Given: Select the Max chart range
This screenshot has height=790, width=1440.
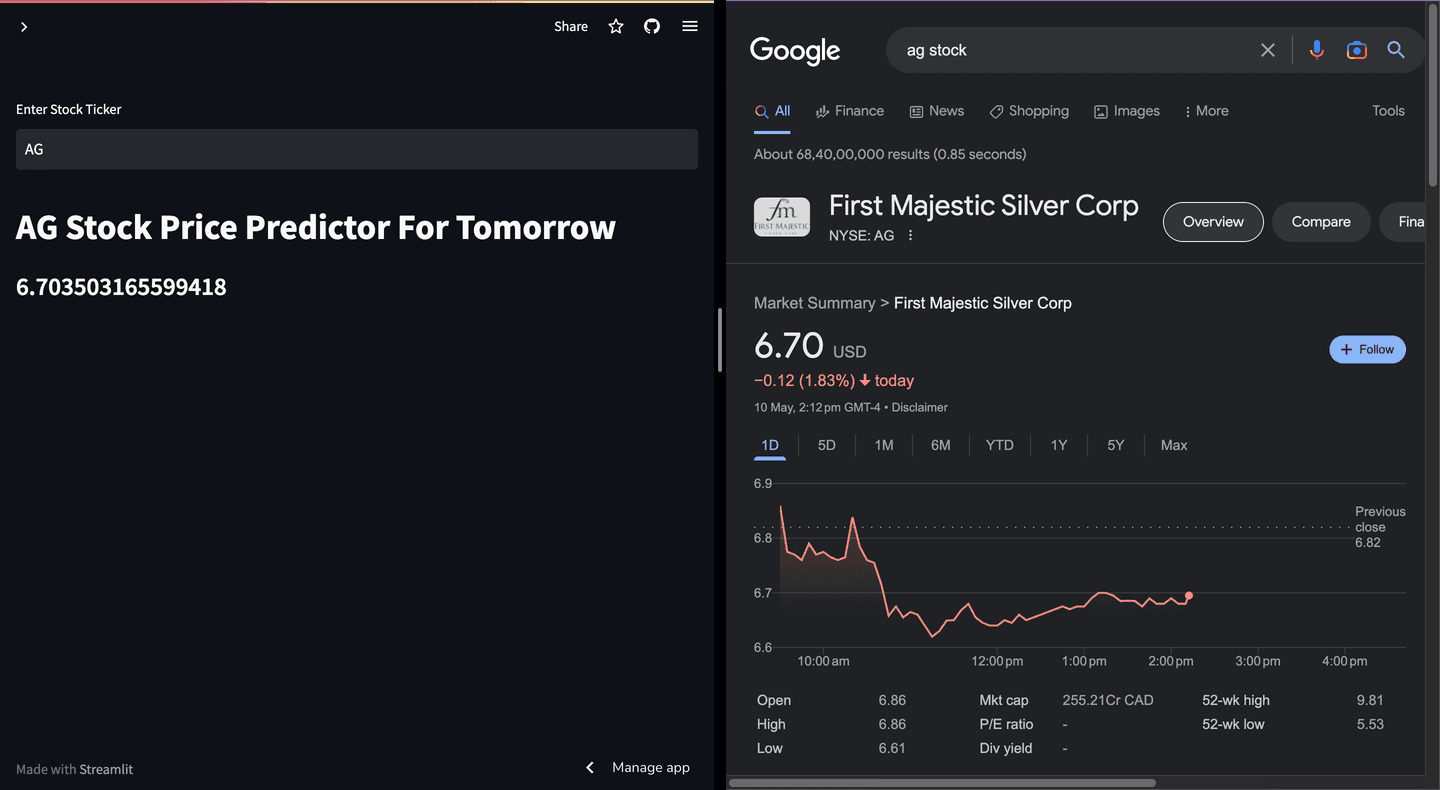Looking at the screenshot, I should coord(1174,445).
